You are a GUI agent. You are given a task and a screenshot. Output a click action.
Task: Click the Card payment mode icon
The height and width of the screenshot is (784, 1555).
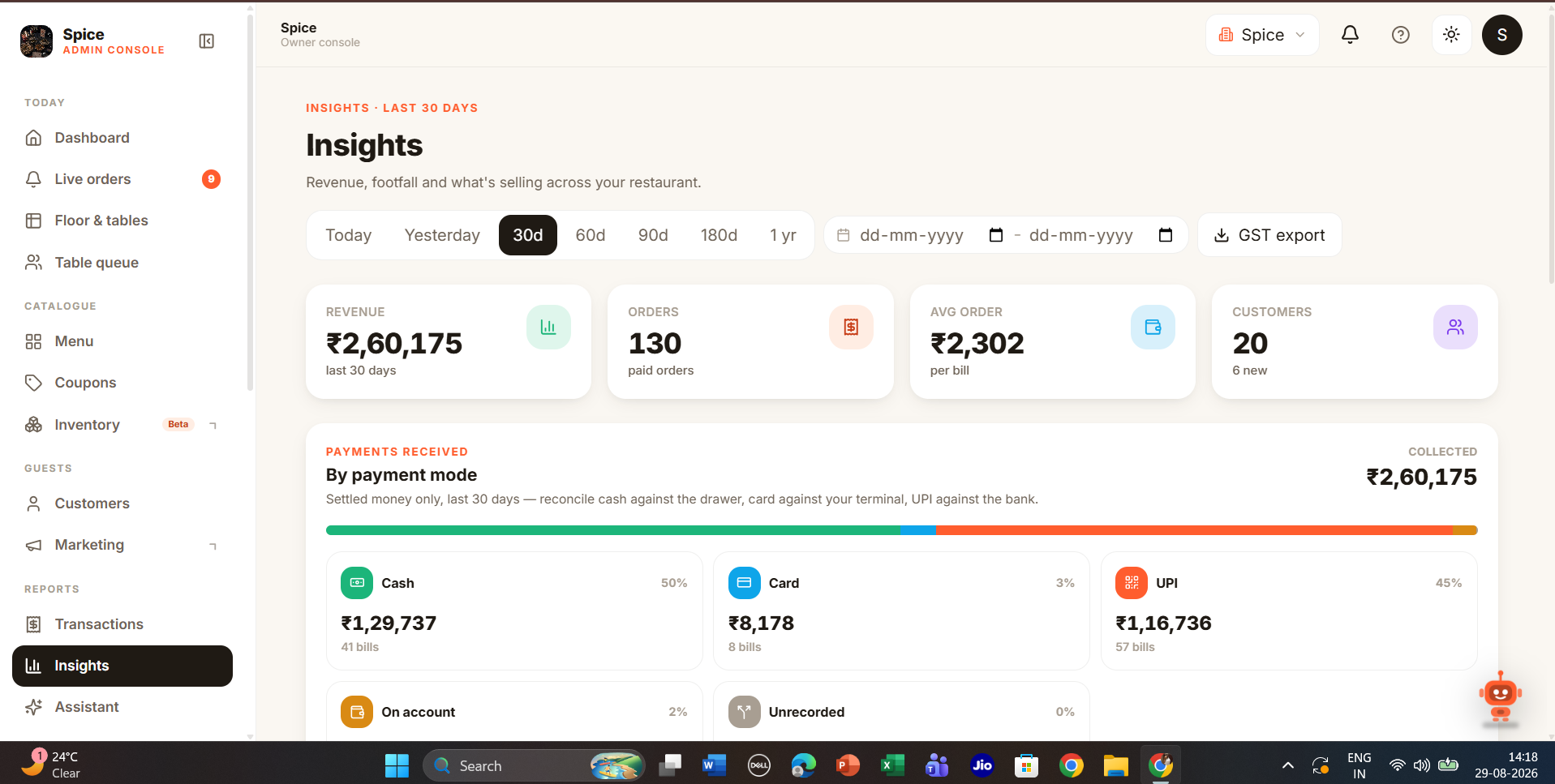pos(744,583)
